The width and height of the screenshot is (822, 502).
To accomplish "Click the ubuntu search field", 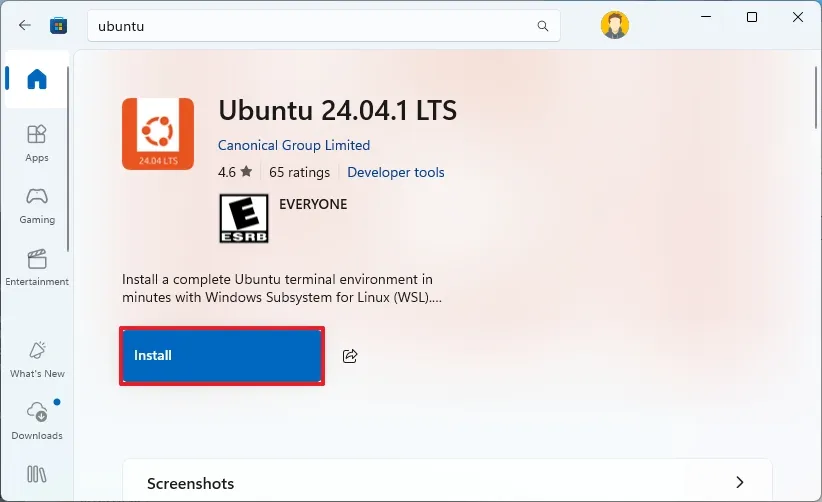I will click(x=324, y=26).
